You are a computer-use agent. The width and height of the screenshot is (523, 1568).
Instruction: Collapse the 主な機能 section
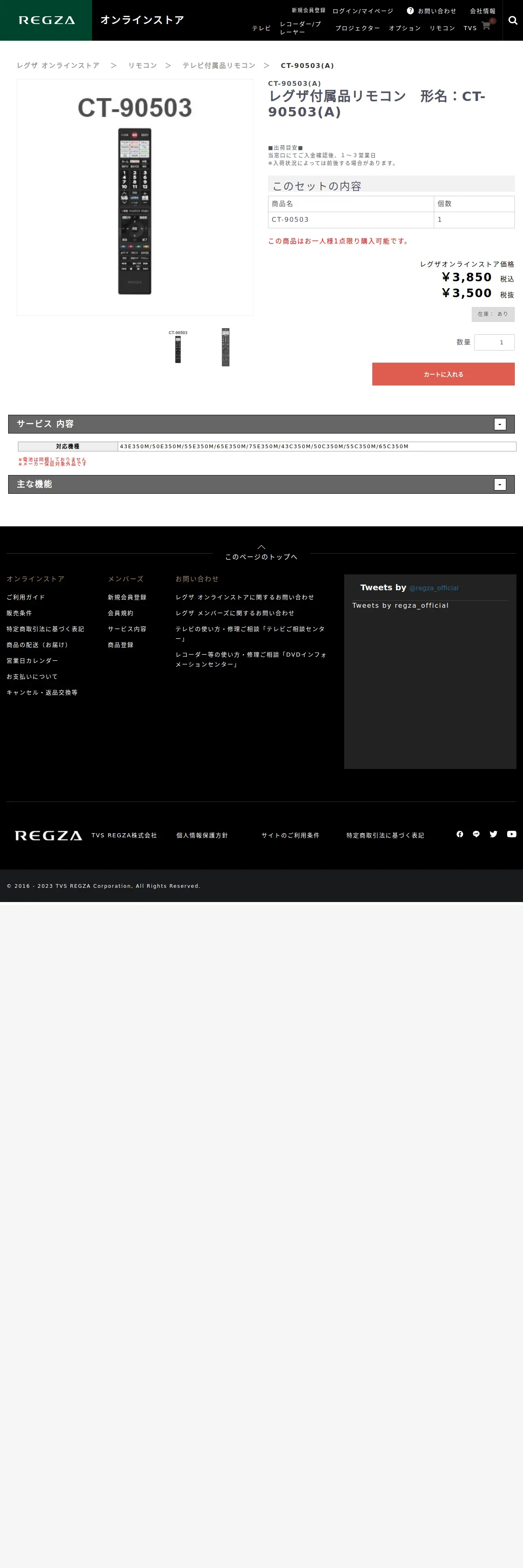click(x=500, y=484)
